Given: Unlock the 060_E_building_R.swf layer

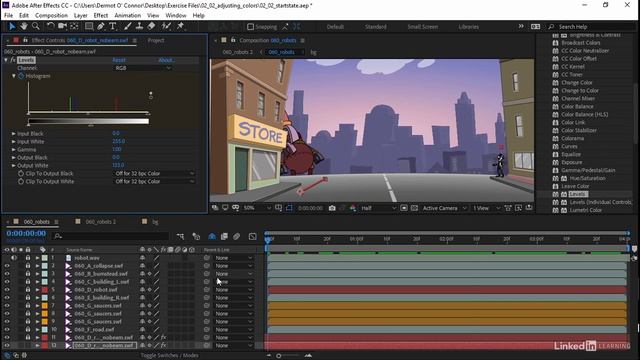Looking at the screenshot, I should [x=28, y=298].
